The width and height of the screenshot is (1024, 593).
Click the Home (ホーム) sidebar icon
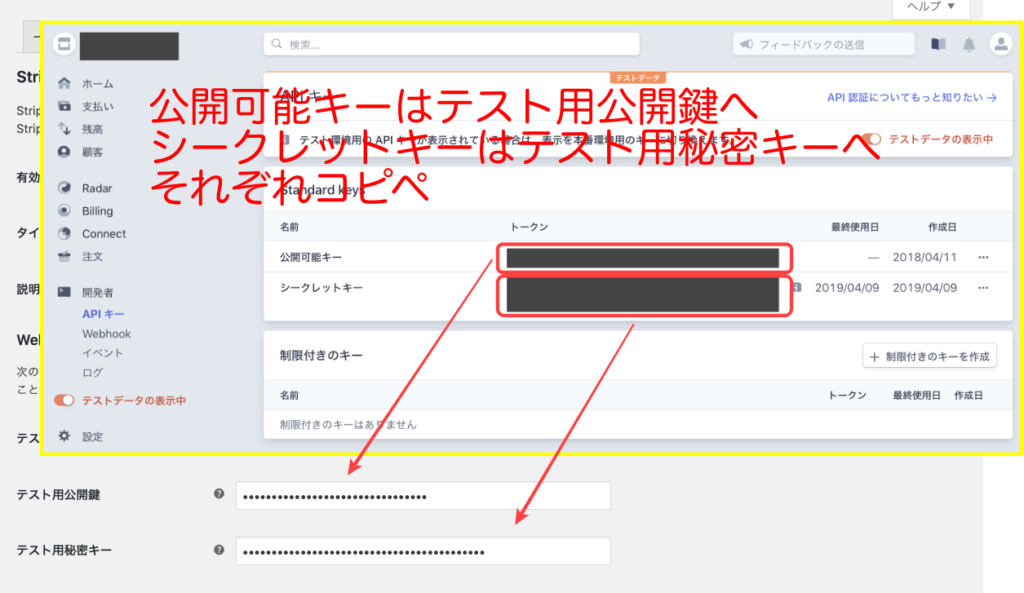[x=64, y=83]
